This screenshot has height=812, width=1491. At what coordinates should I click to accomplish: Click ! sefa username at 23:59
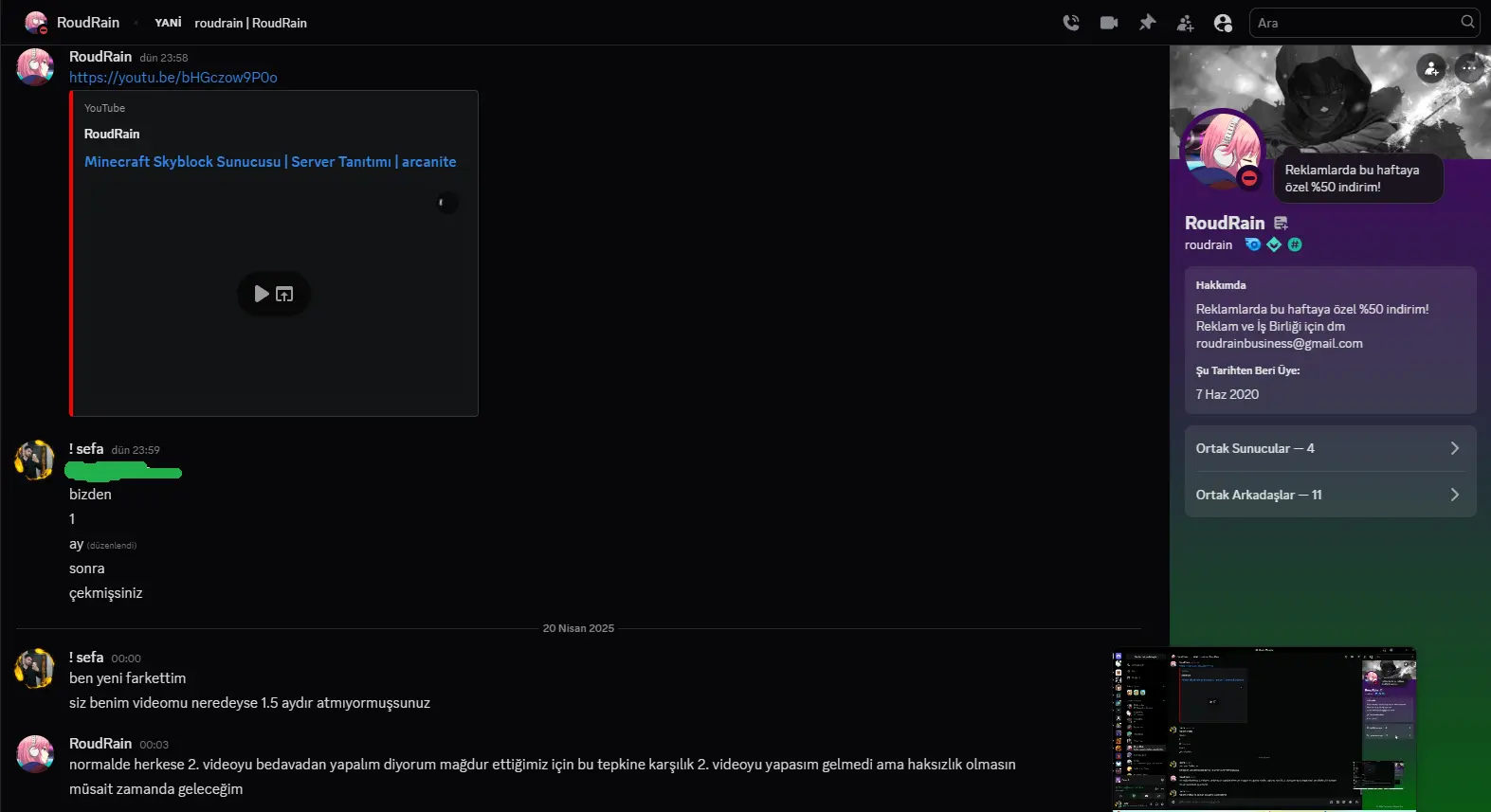86,449
